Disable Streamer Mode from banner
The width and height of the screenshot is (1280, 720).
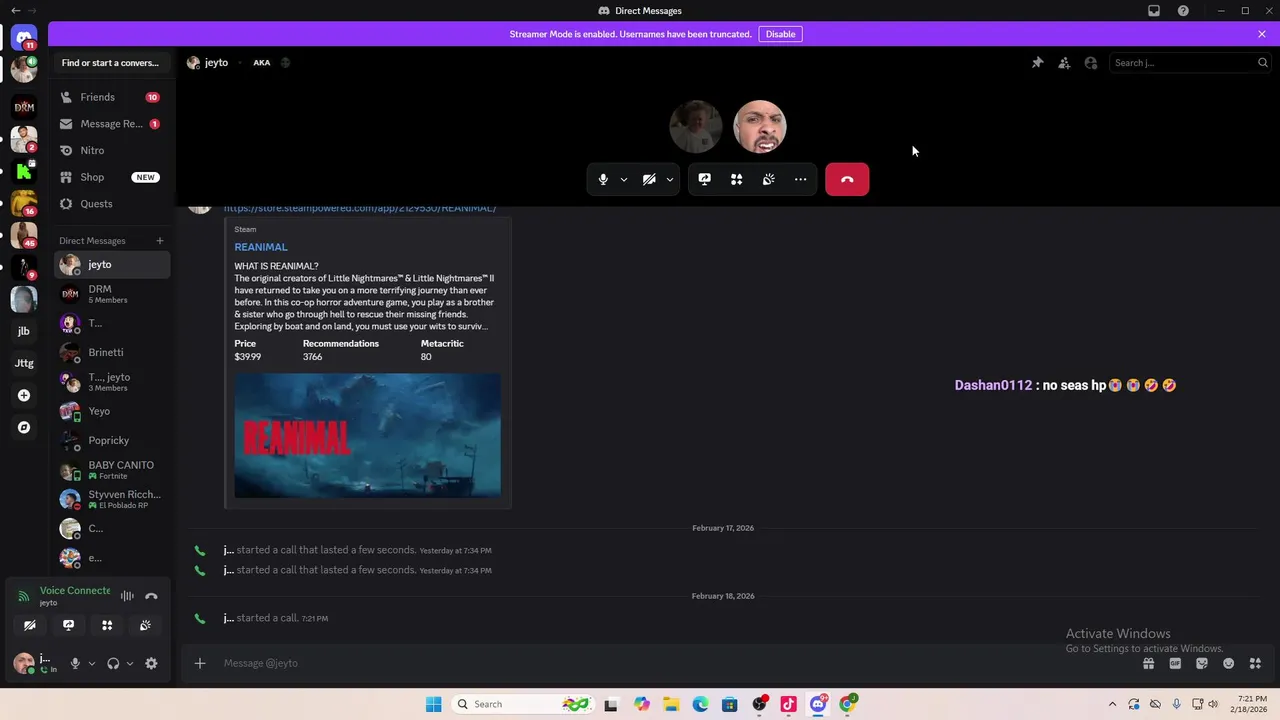tap(780, 34)
